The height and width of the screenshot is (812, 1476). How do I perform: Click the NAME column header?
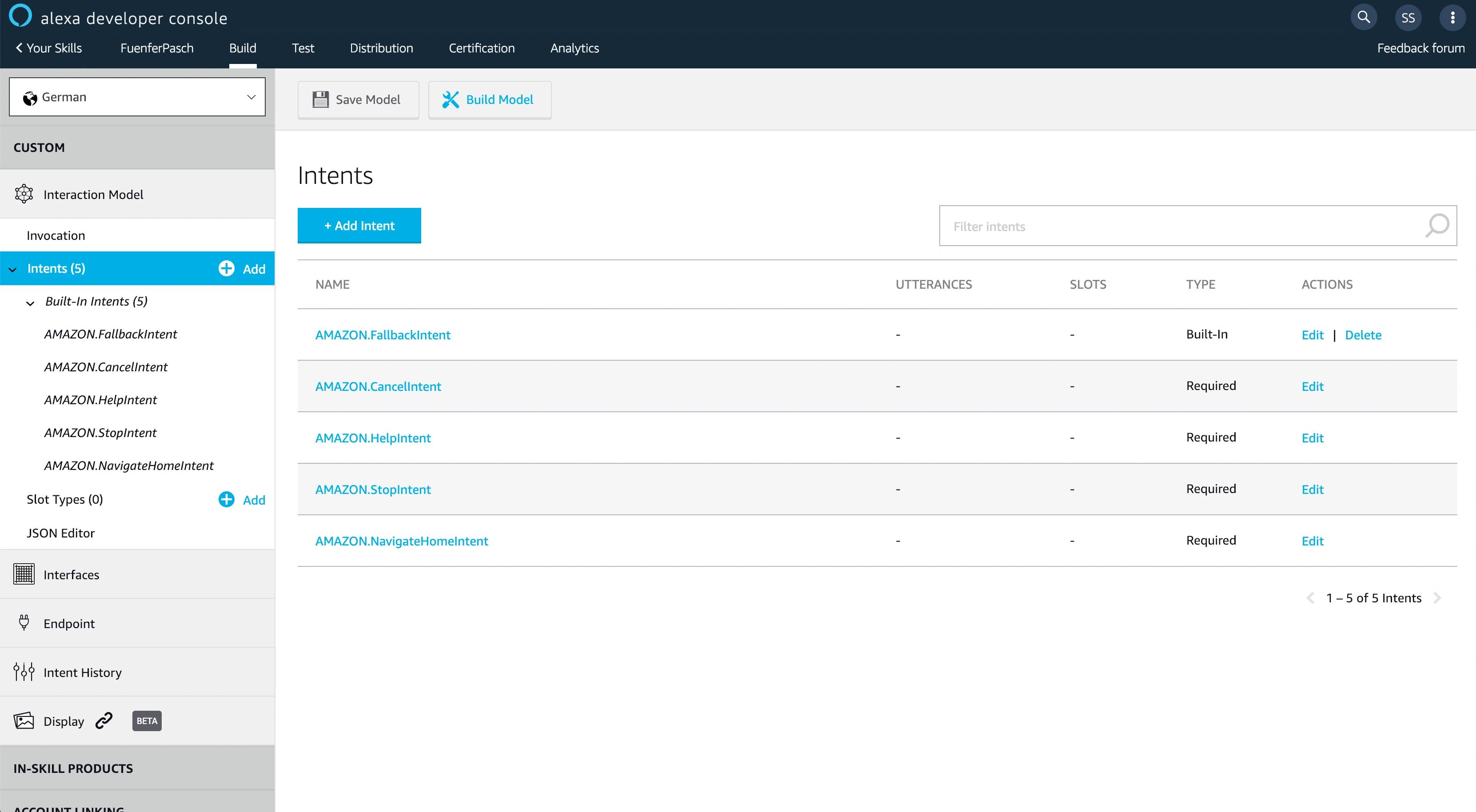tap(332, 284)
